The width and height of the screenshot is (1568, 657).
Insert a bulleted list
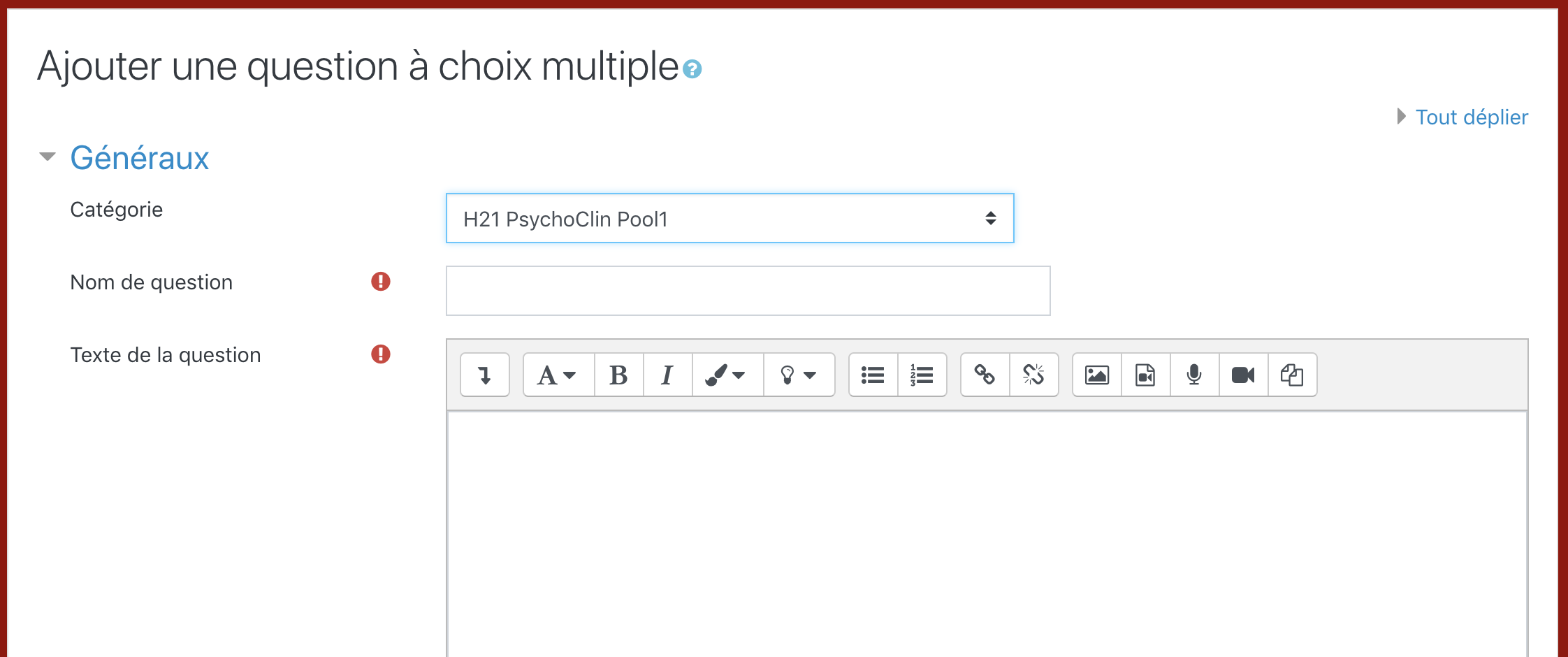coord(873,375)
